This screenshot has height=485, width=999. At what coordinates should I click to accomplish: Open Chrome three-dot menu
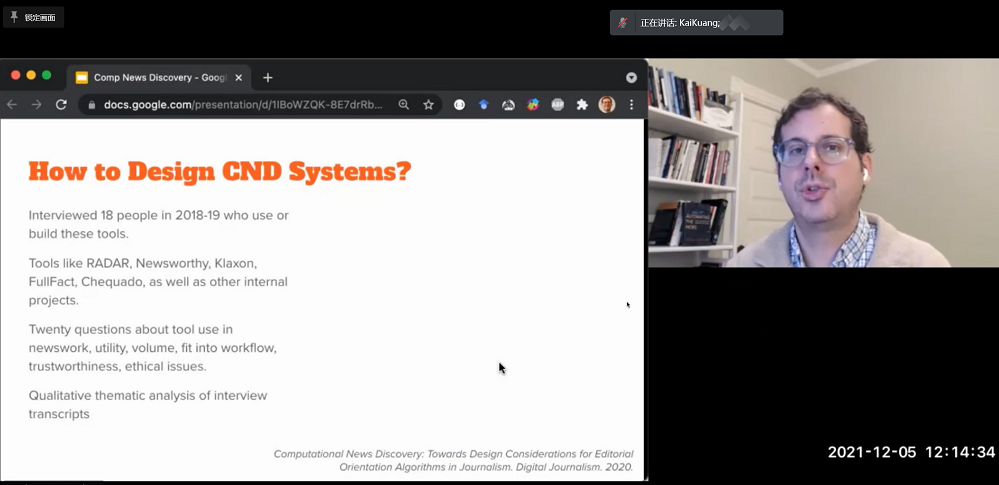631,105
